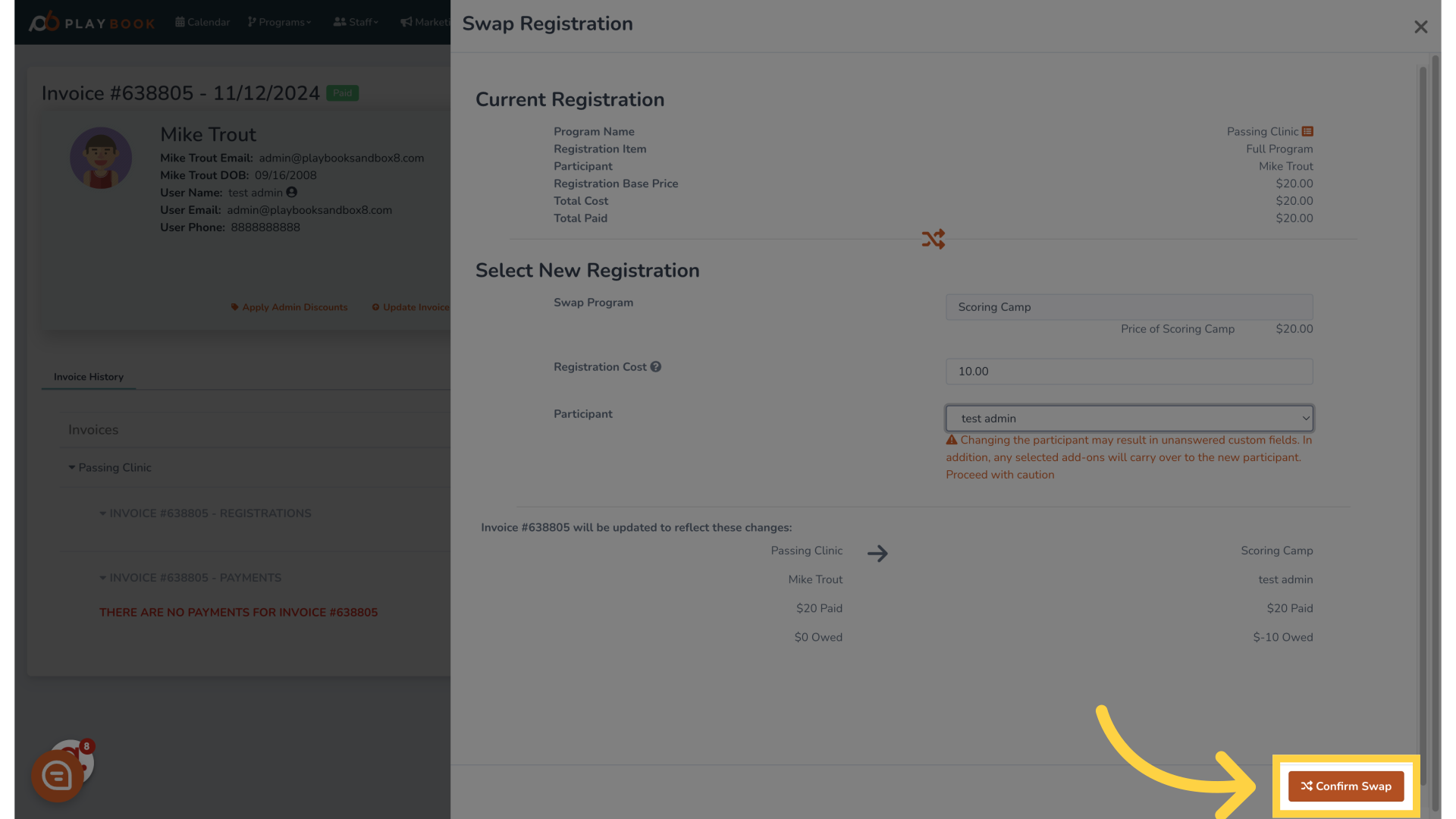Screen dimensions: 1456x819
Task: Click the Invoice History tab
Action: point(88,378)
